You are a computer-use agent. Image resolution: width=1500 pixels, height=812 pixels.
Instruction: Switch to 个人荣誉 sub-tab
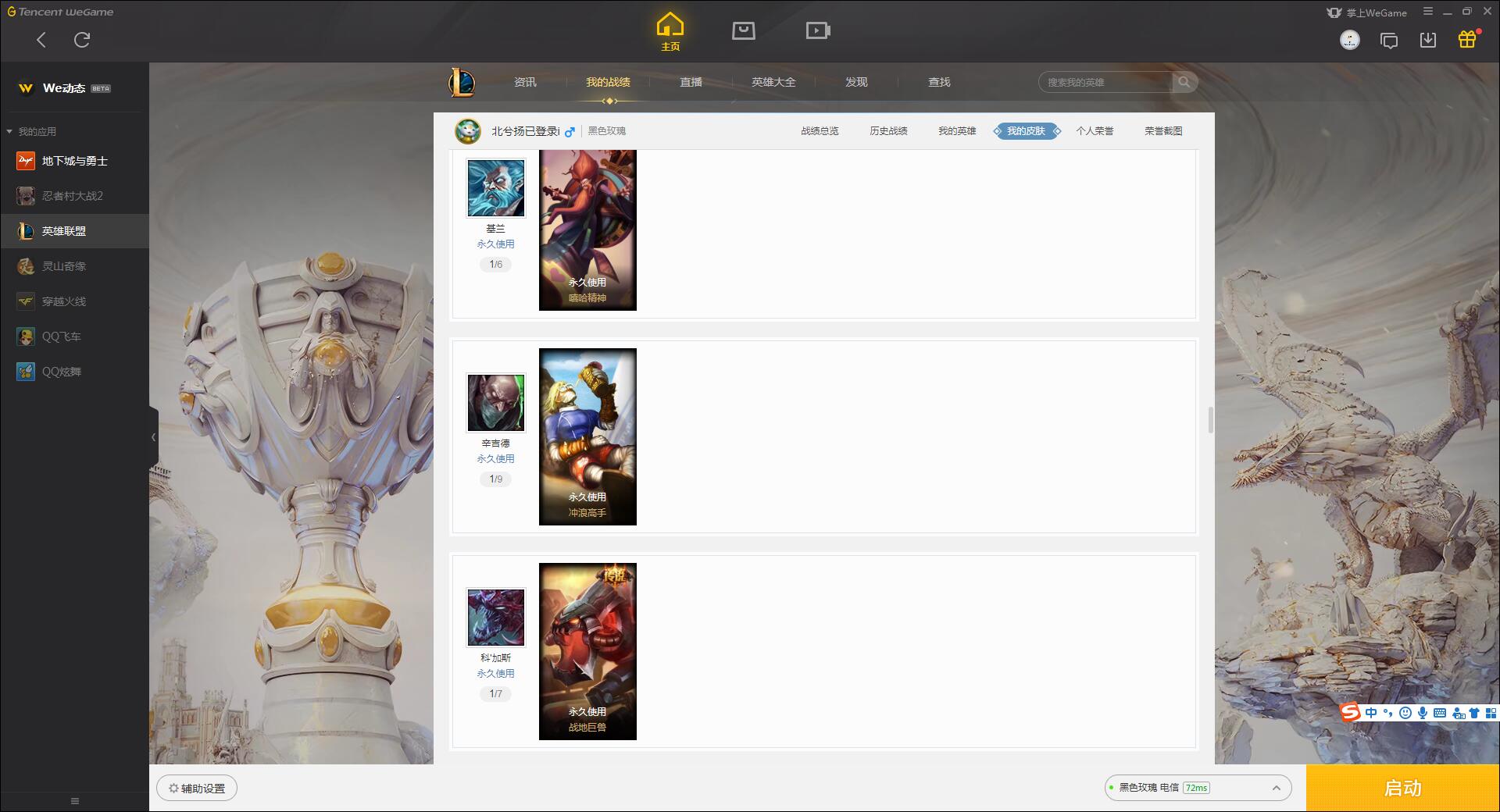[x=1095, y=131]
